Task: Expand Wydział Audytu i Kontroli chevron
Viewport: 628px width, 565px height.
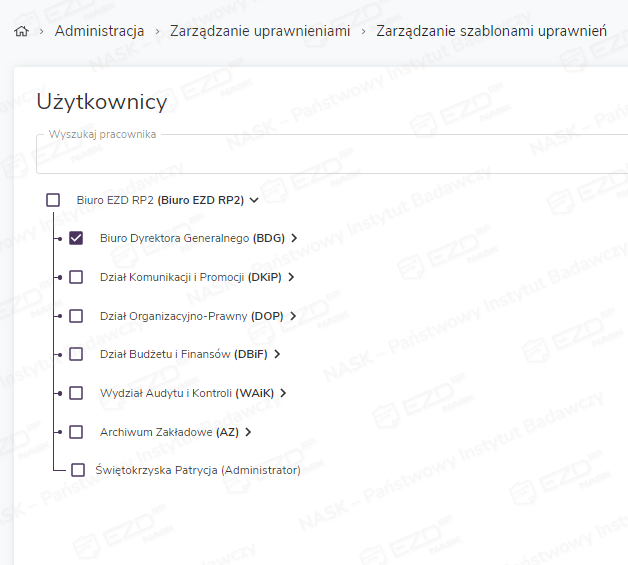Action: (x=284, y=393)
